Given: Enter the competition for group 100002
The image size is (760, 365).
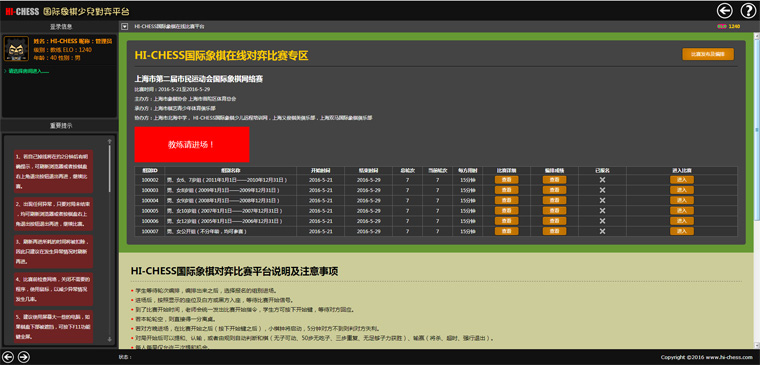Looking at the screenshot, I should tap(682, 180).
